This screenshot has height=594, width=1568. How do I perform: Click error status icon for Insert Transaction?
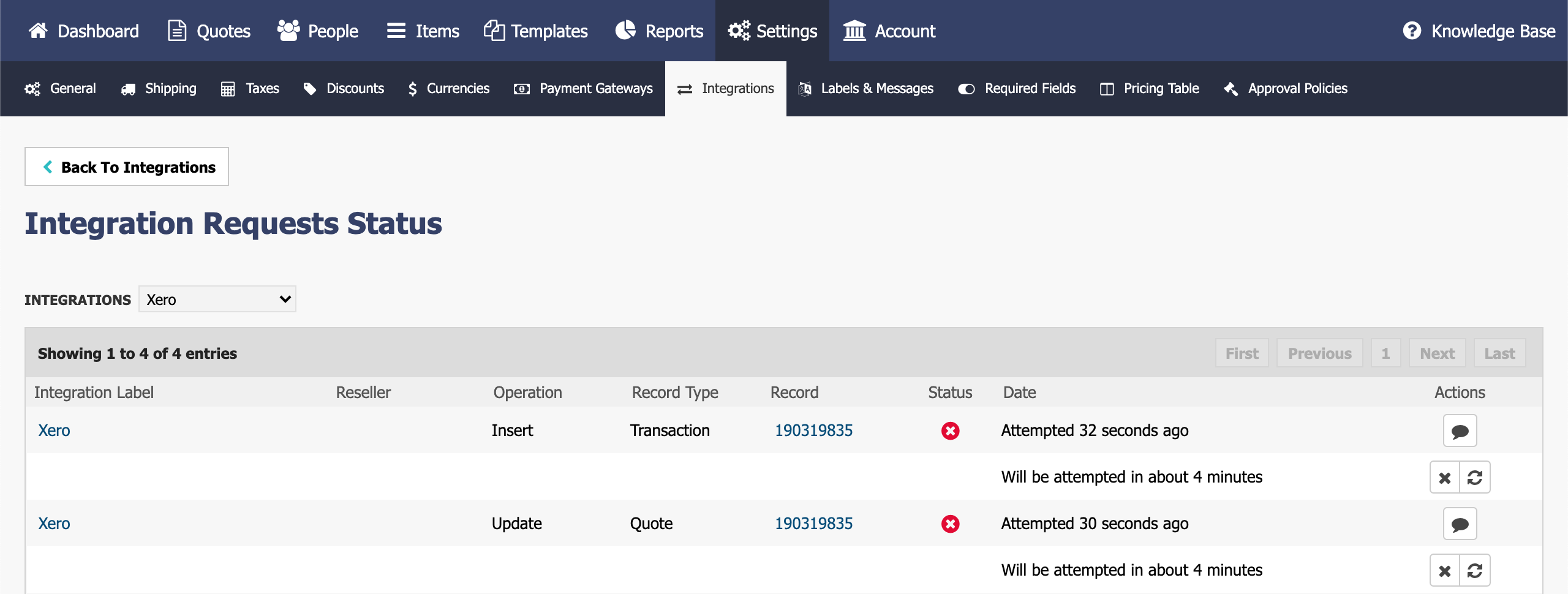950,431
